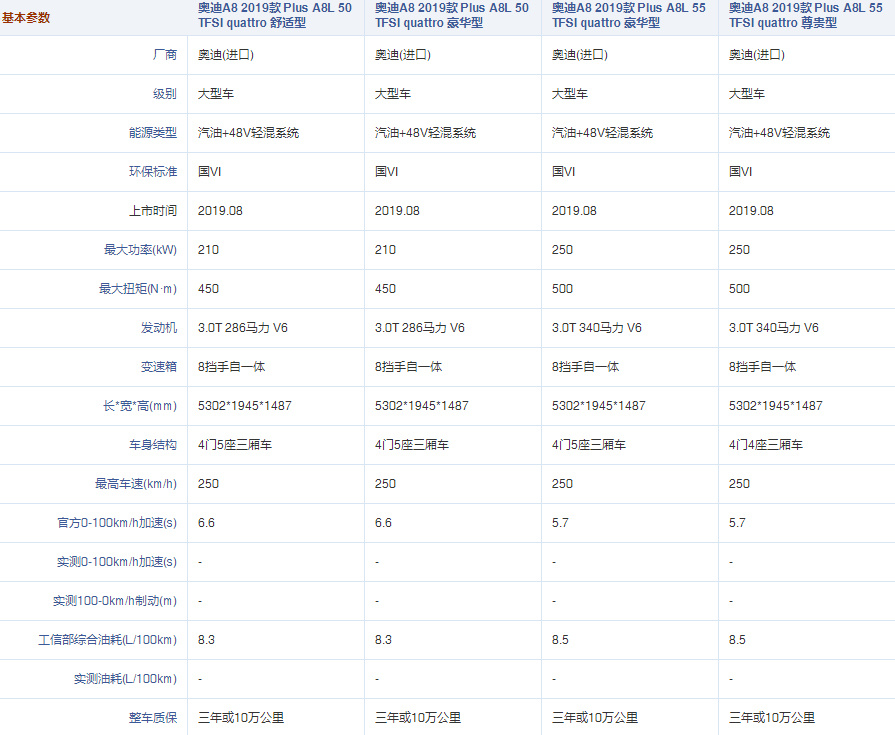Click 4门4座三厢车 in the 尊贵型 column
895x735 pixels.
coord(765,445)
